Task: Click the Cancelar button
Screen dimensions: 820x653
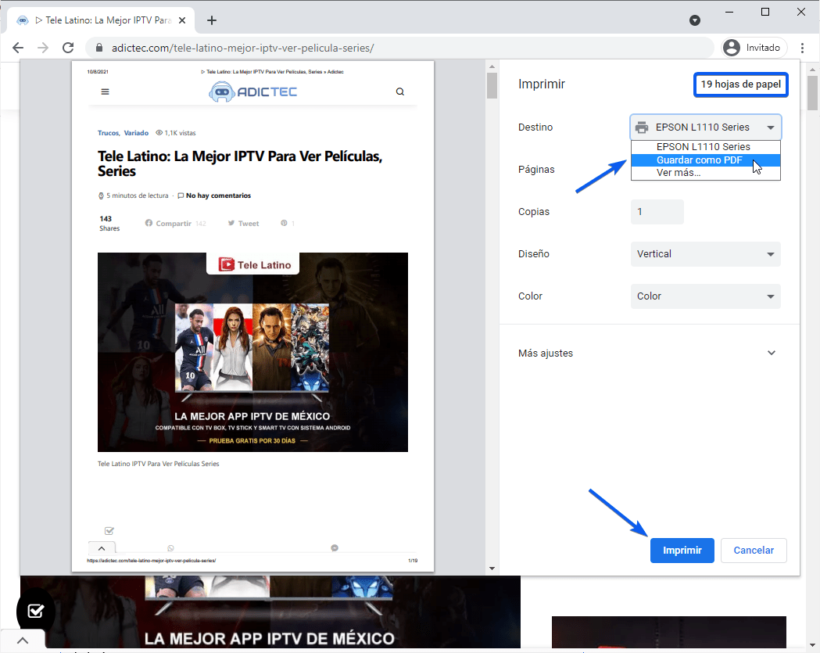Action: pyautogui.click(x=754, y=550)
